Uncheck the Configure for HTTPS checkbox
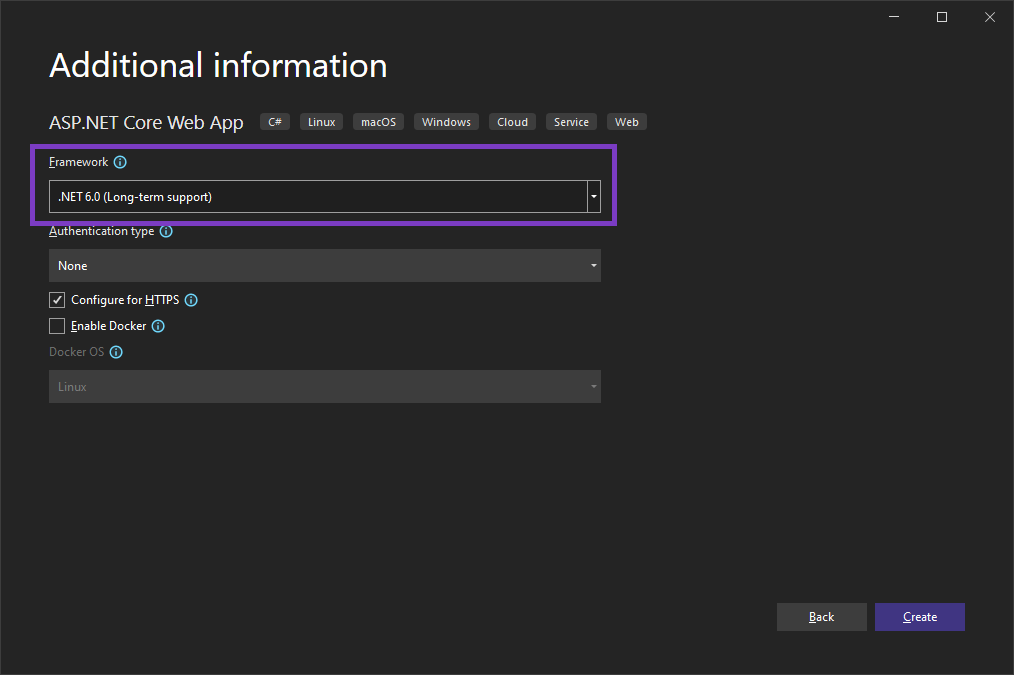This screenshot has width=1014, height=675. tap(57, 300)
